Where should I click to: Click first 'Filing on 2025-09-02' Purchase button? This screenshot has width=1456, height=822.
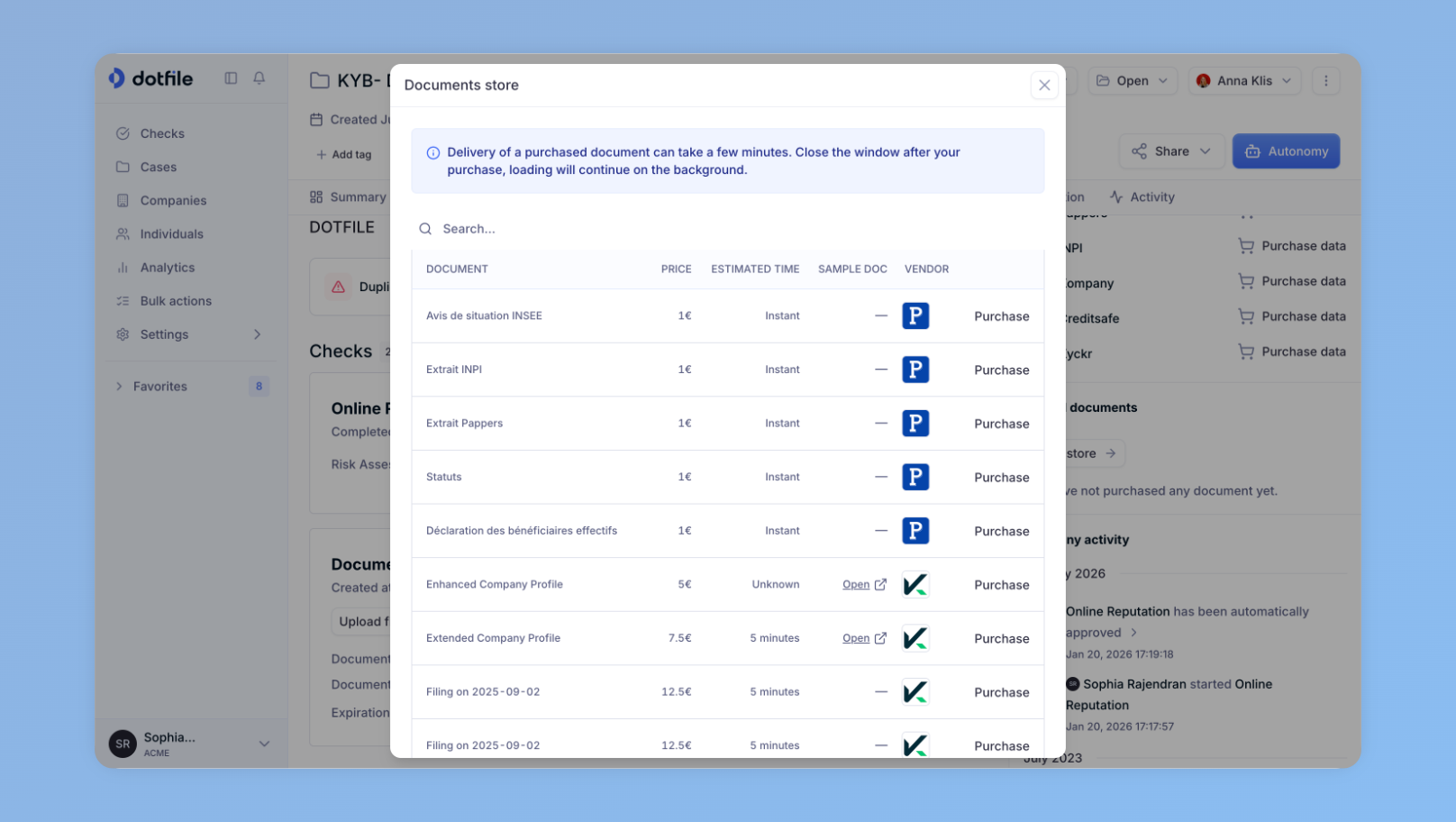[x=1001, y=692]
